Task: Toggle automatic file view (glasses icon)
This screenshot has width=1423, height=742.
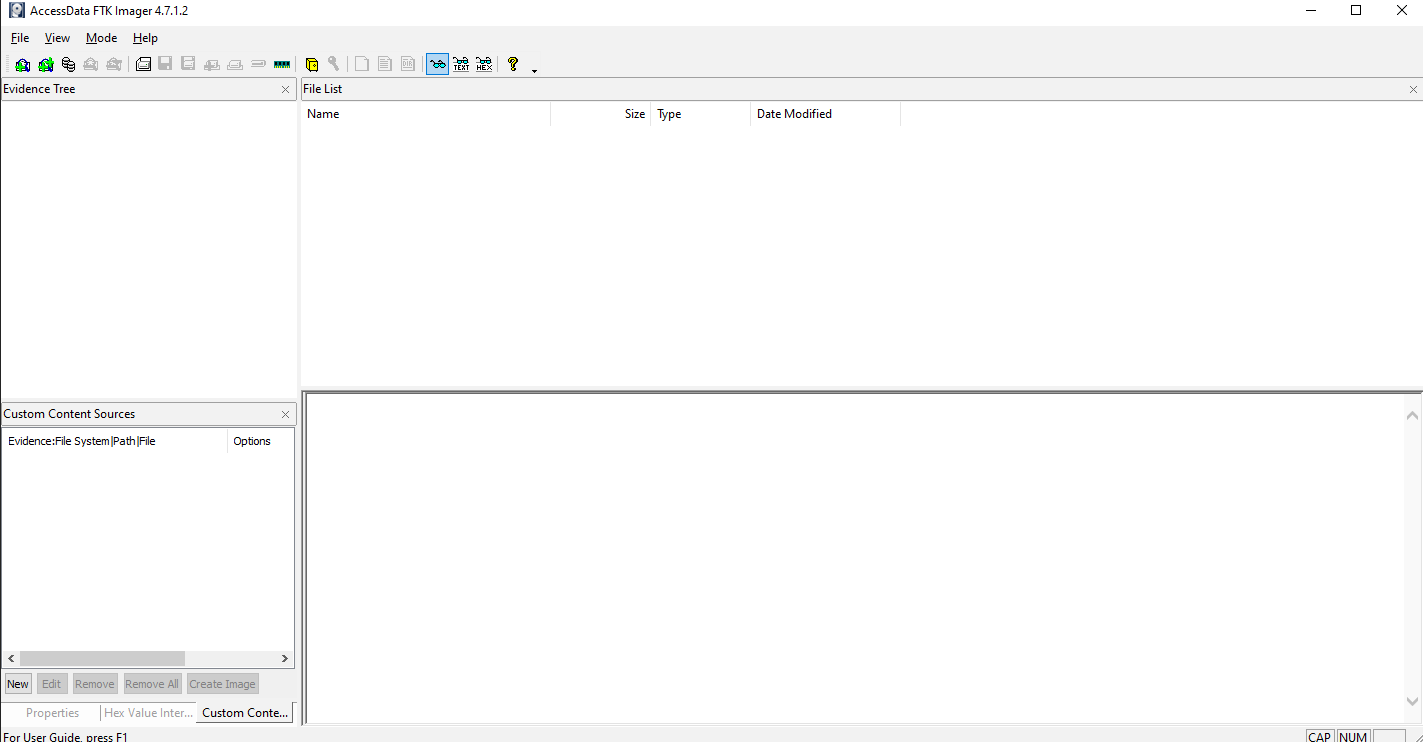Action: [437, 64]
